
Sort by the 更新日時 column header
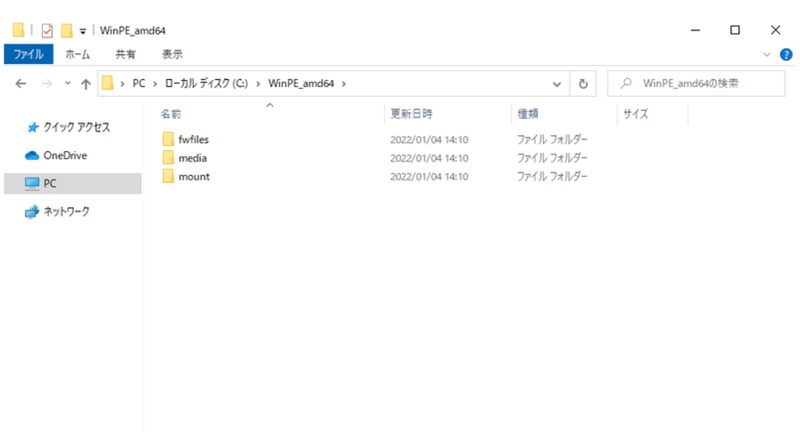point(411,114)
